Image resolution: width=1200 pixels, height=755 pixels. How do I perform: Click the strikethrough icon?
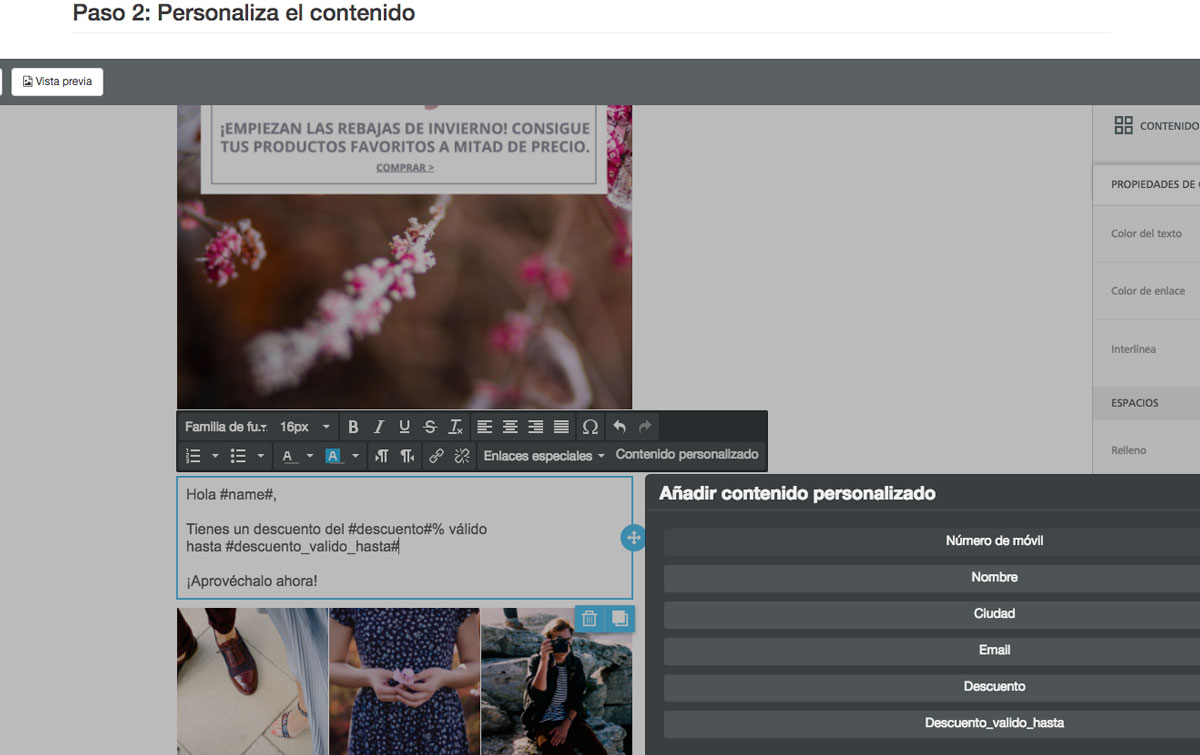coord(430,427)
